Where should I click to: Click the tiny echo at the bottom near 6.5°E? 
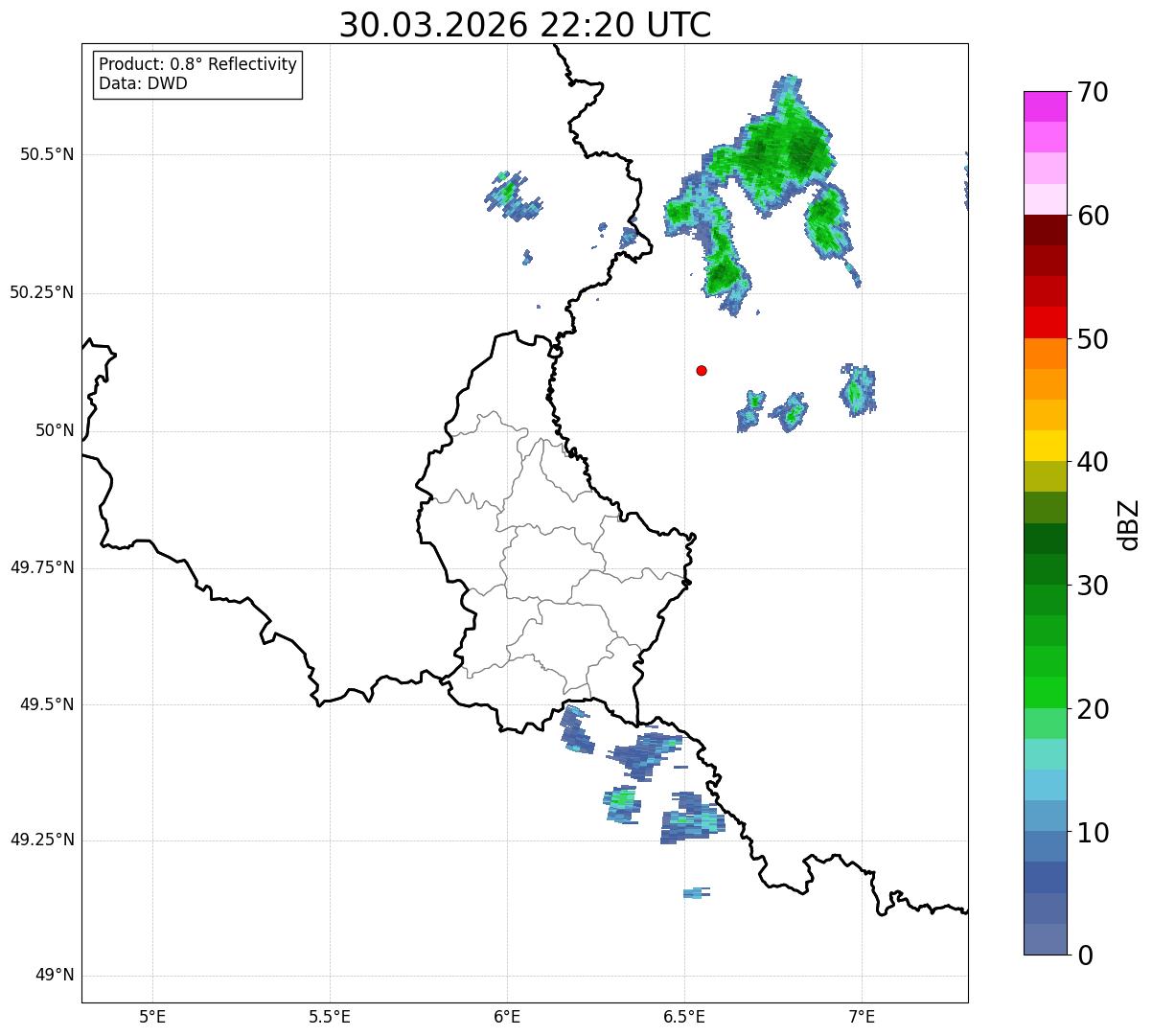697,893
